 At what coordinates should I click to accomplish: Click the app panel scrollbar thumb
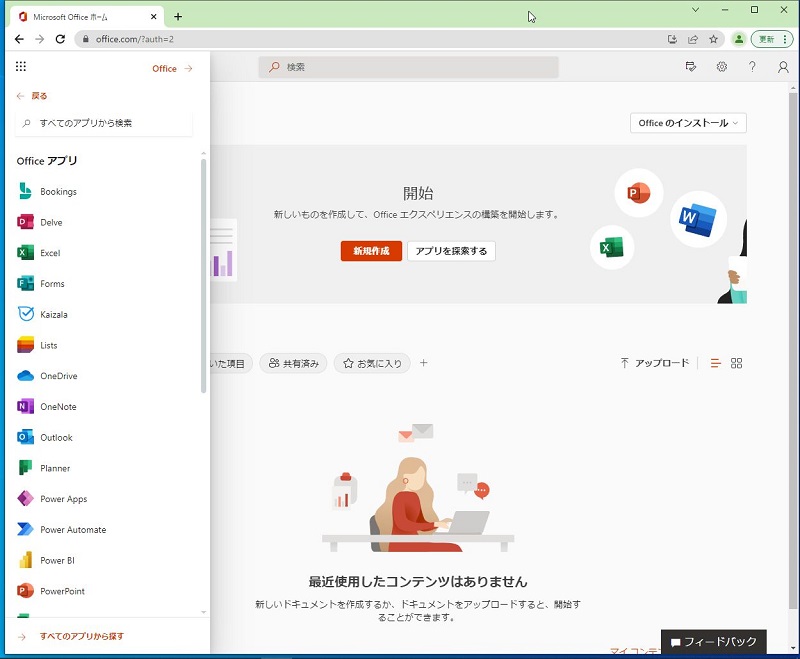[203, 276]
